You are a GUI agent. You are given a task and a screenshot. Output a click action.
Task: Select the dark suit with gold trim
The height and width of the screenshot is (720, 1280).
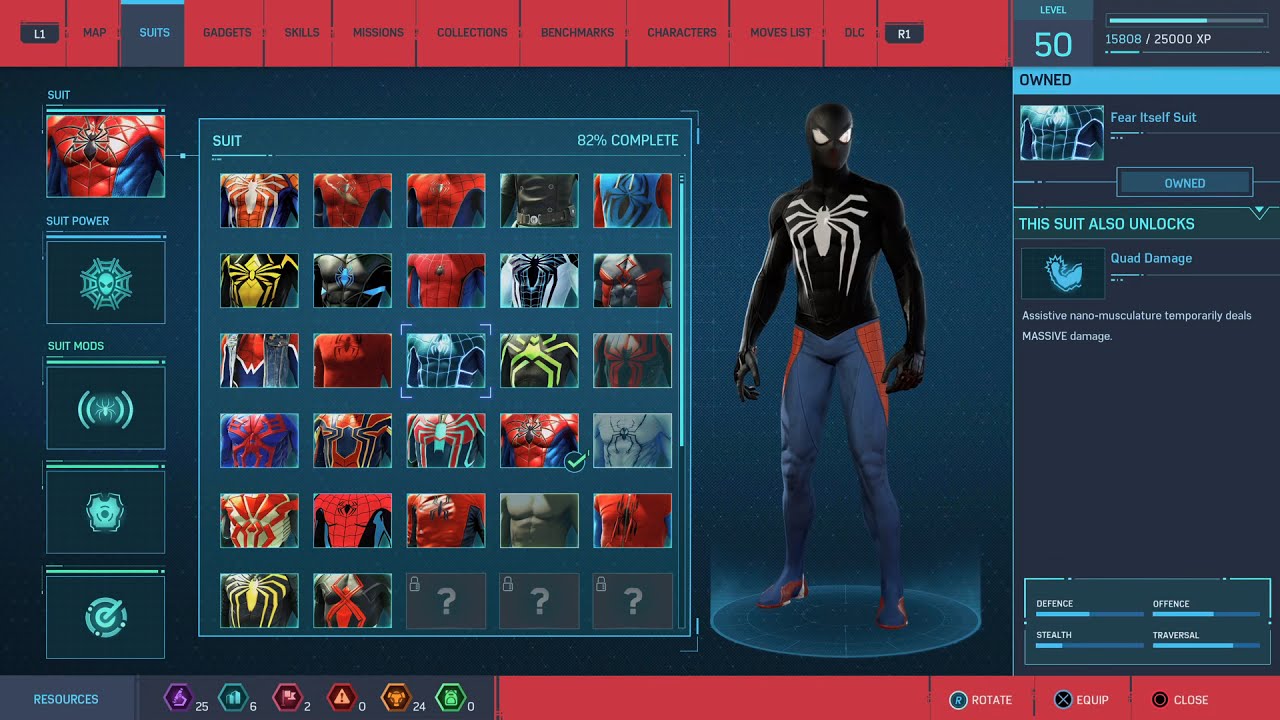tap(352, 440)
